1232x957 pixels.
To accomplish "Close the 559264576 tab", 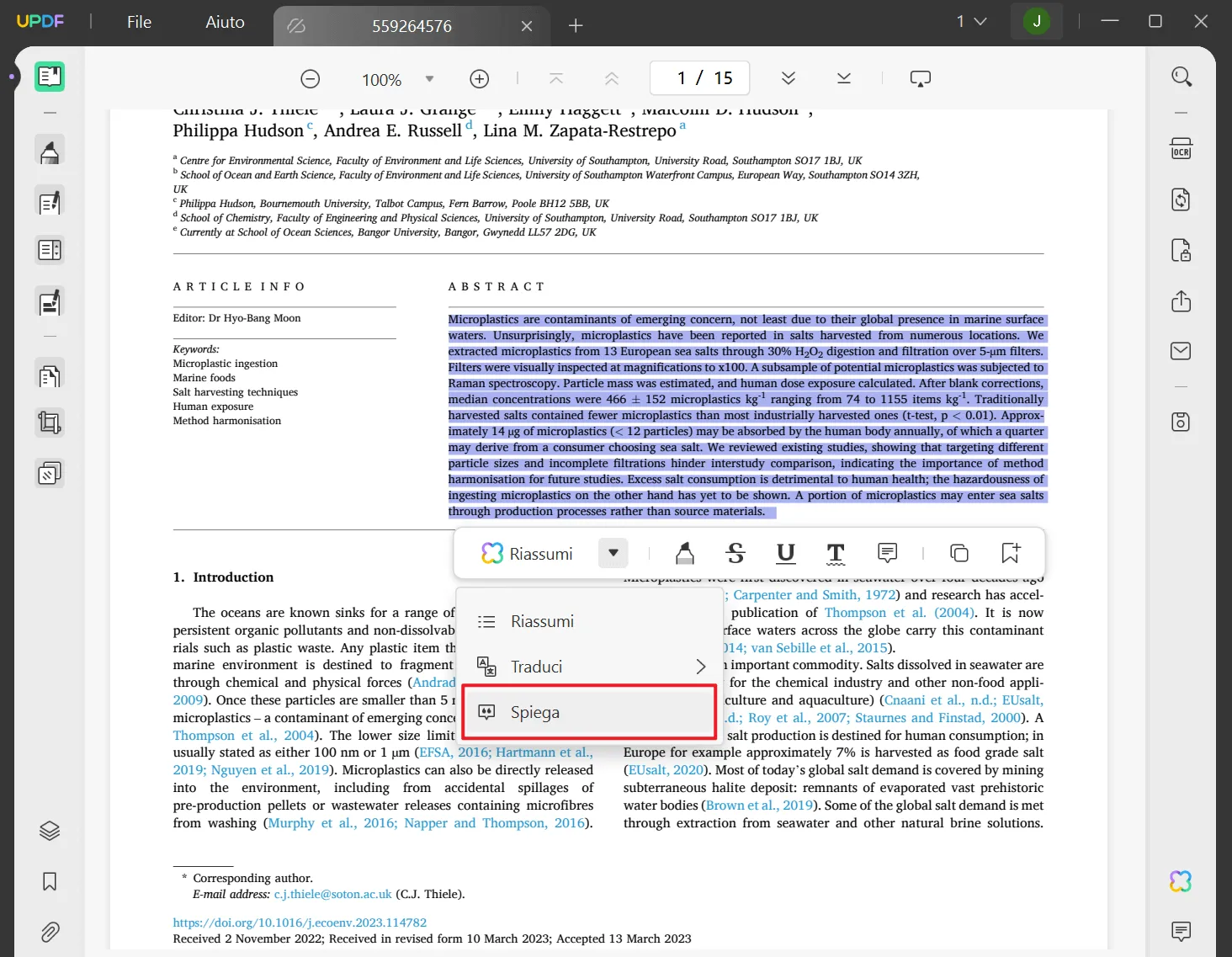I will (x=527, y=26).
